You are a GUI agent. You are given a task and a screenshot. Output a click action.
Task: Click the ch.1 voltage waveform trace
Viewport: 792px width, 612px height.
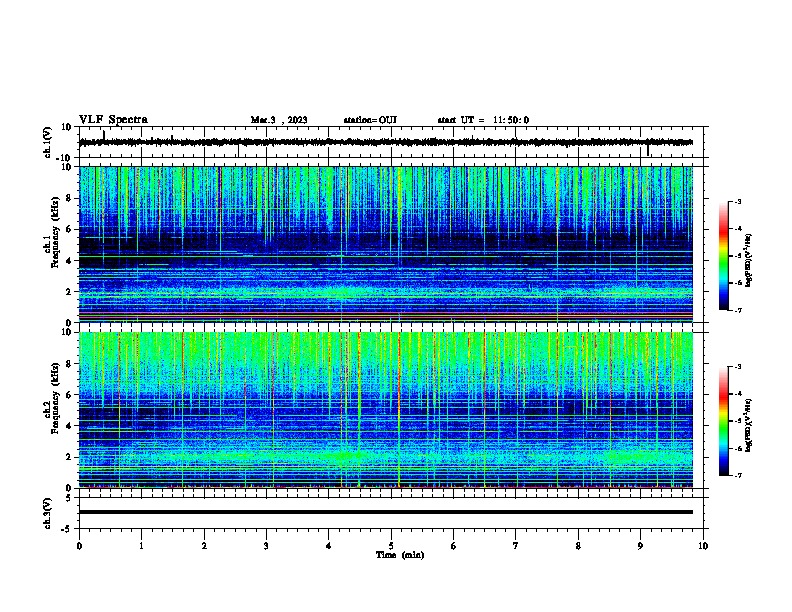pyautogui.click(x=386, y=142)
